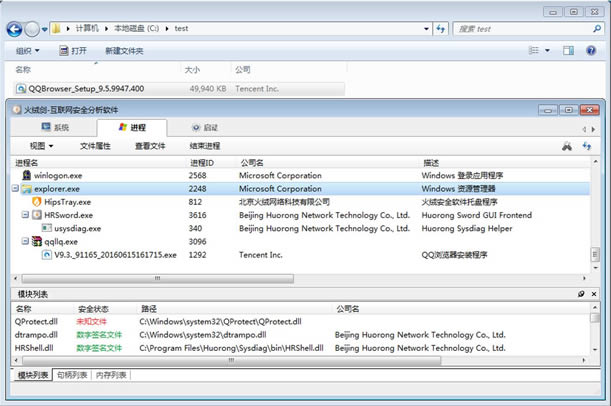Click the Explorer back navigation arrow
Screen dimensions: 611x406
[x=15, y=29]
